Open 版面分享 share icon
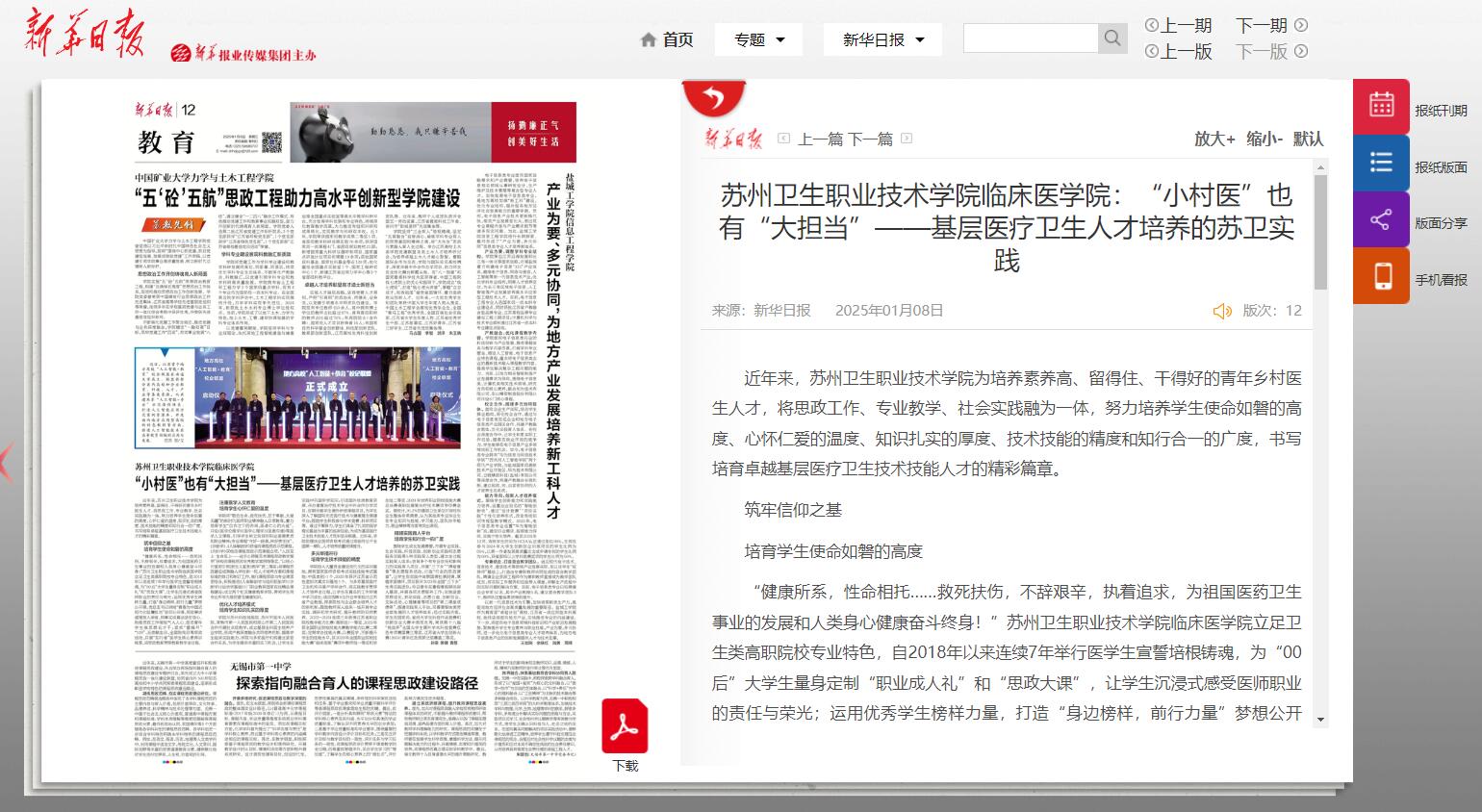 tap(1381, 219)
